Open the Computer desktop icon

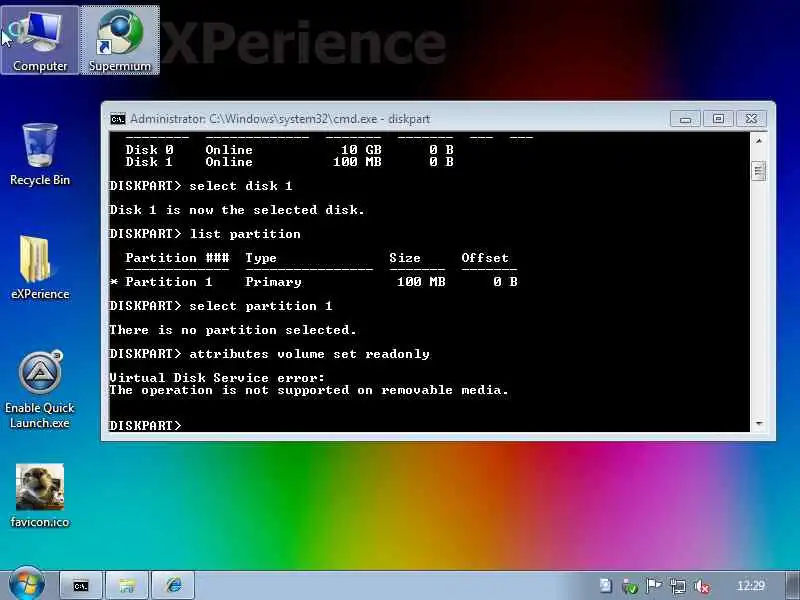pyautogui.click(x=40, y=40)
